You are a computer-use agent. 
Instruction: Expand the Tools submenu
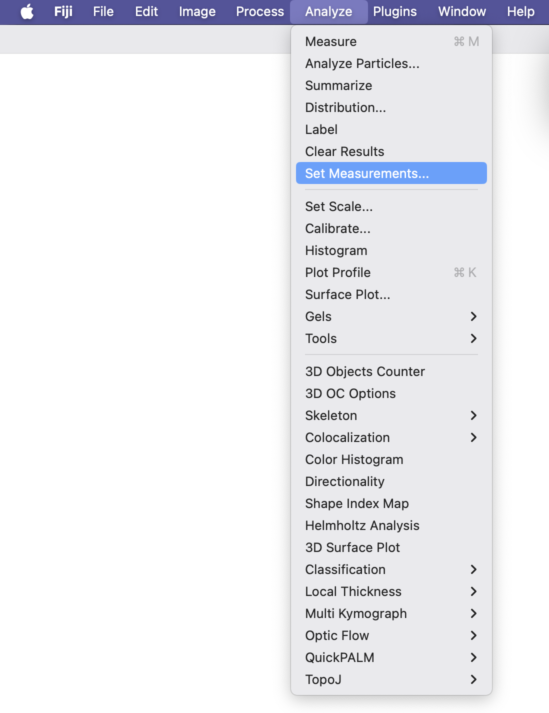point(391,338)
